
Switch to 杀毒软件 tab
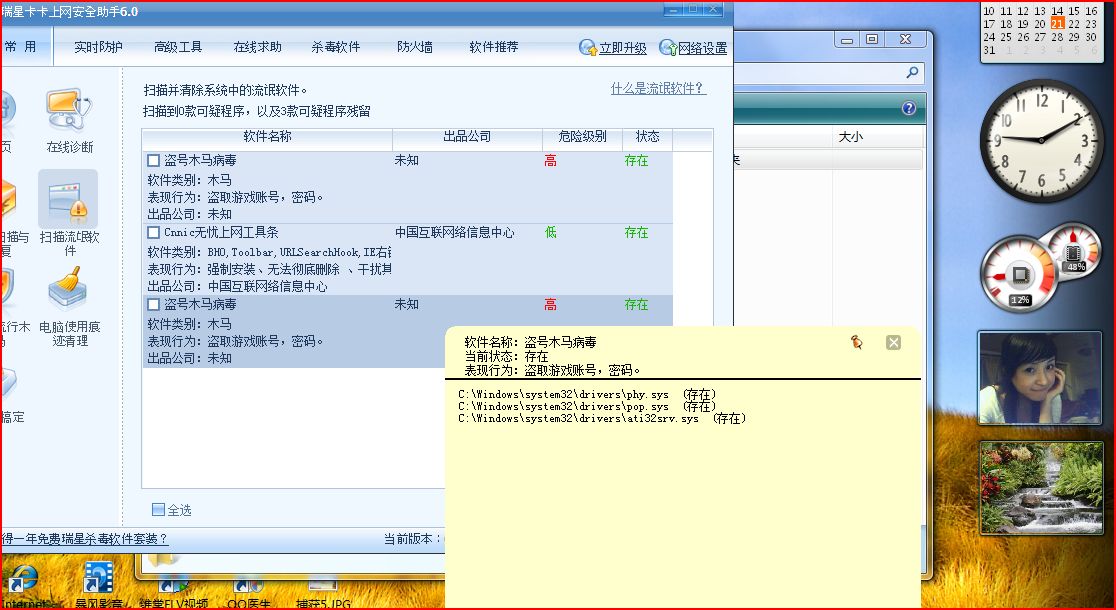point(336,47)
